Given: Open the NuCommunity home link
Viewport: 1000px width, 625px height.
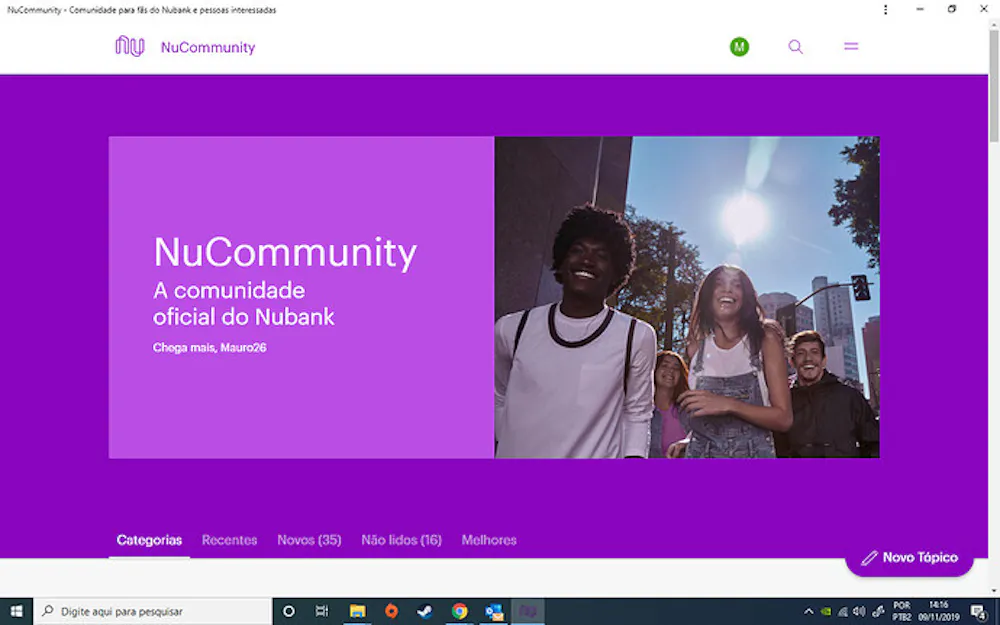Looking at the screenshot, I should pos(208,47).
